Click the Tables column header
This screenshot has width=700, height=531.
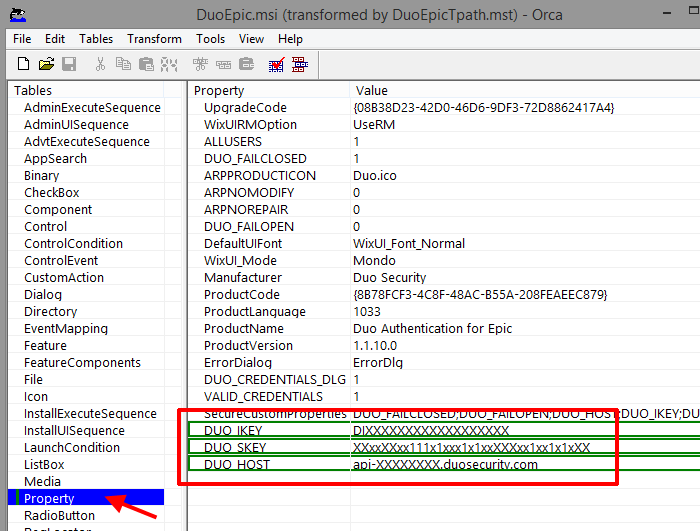tap(87, 90)
